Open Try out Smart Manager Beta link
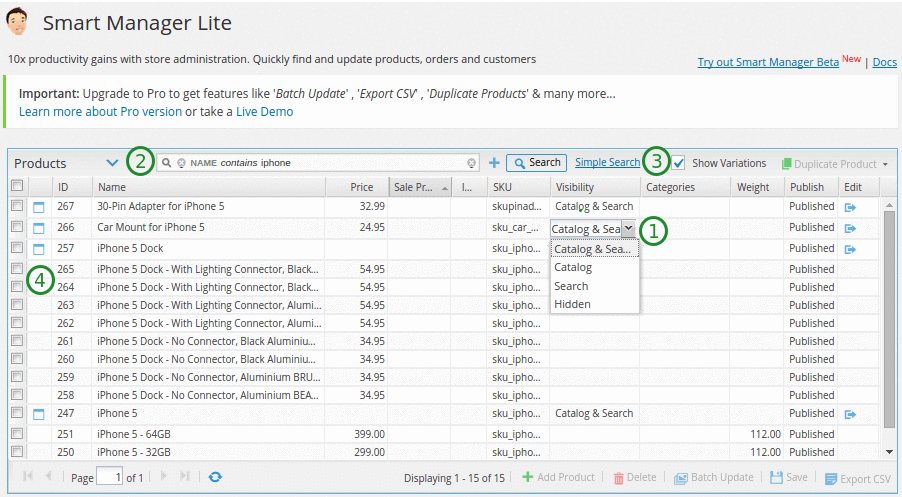Image resolution: width=902 pixels, height=497 pixels. coord(768,62)
